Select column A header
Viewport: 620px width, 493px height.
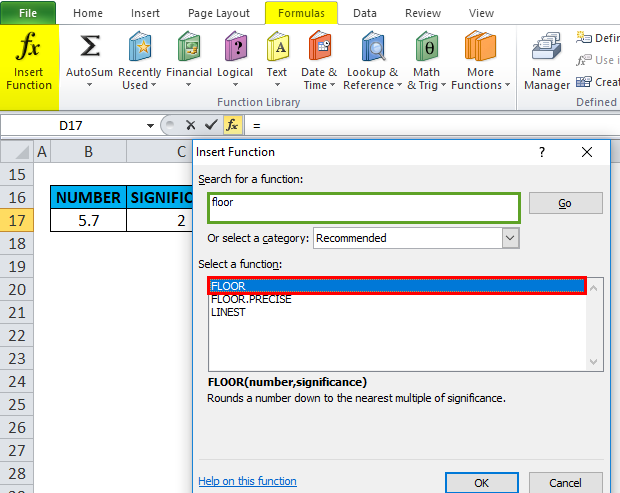click(x=42, y=151)
